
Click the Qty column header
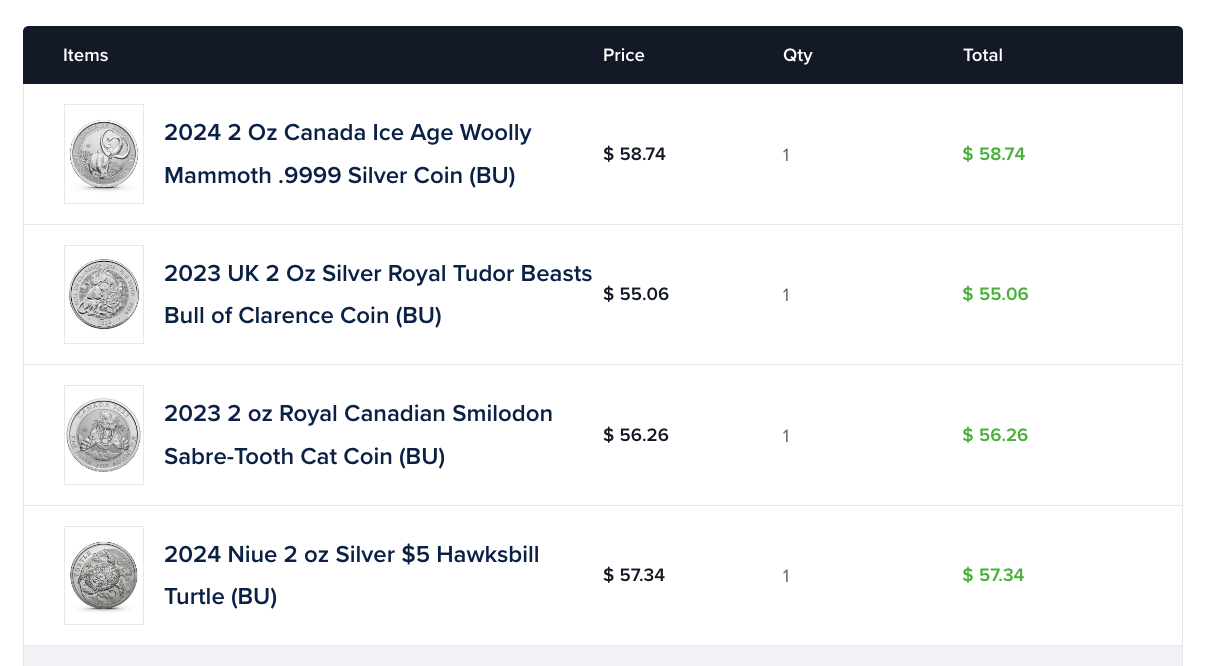(x=798, y=55)
